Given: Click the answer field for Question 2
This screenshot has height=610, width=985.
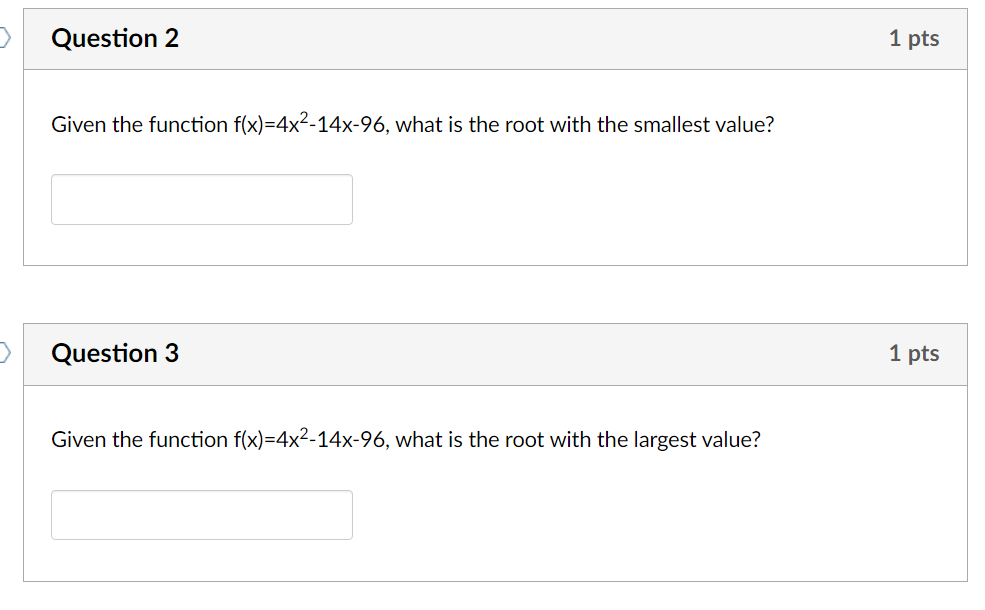Looking at the screenshot, I should [201, 199].
